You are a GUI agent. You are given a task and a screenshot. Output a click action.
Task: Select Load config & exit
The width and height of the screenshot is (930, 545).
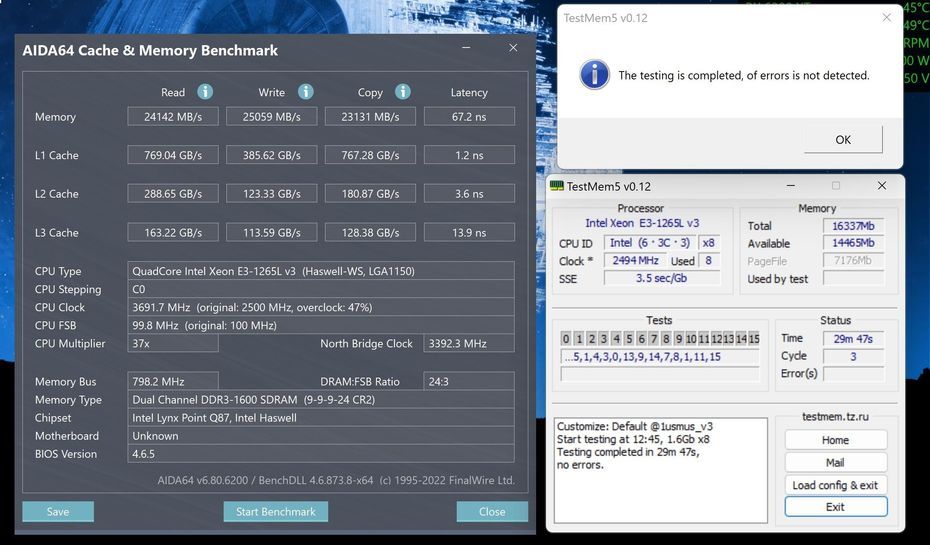(x=835, y=485)
